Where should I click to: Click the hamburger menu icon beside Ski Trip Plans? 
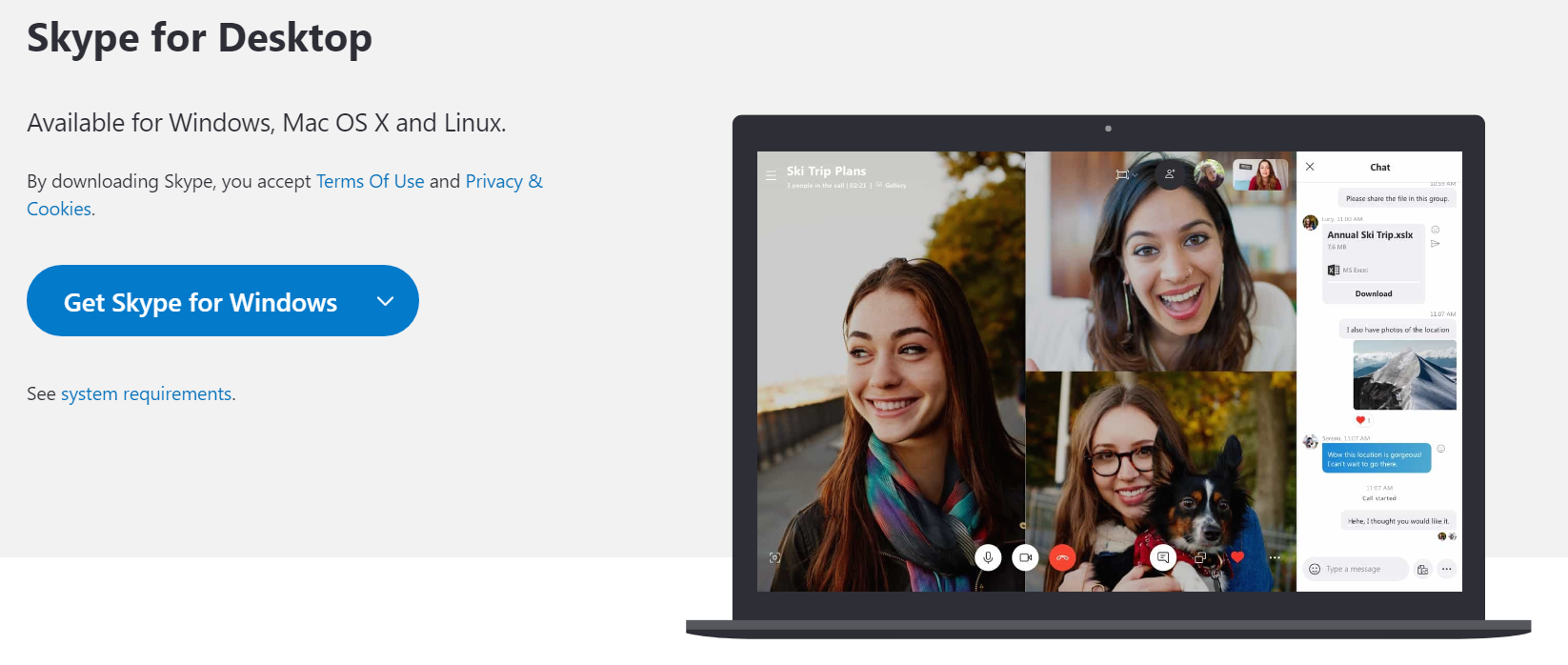771,175
